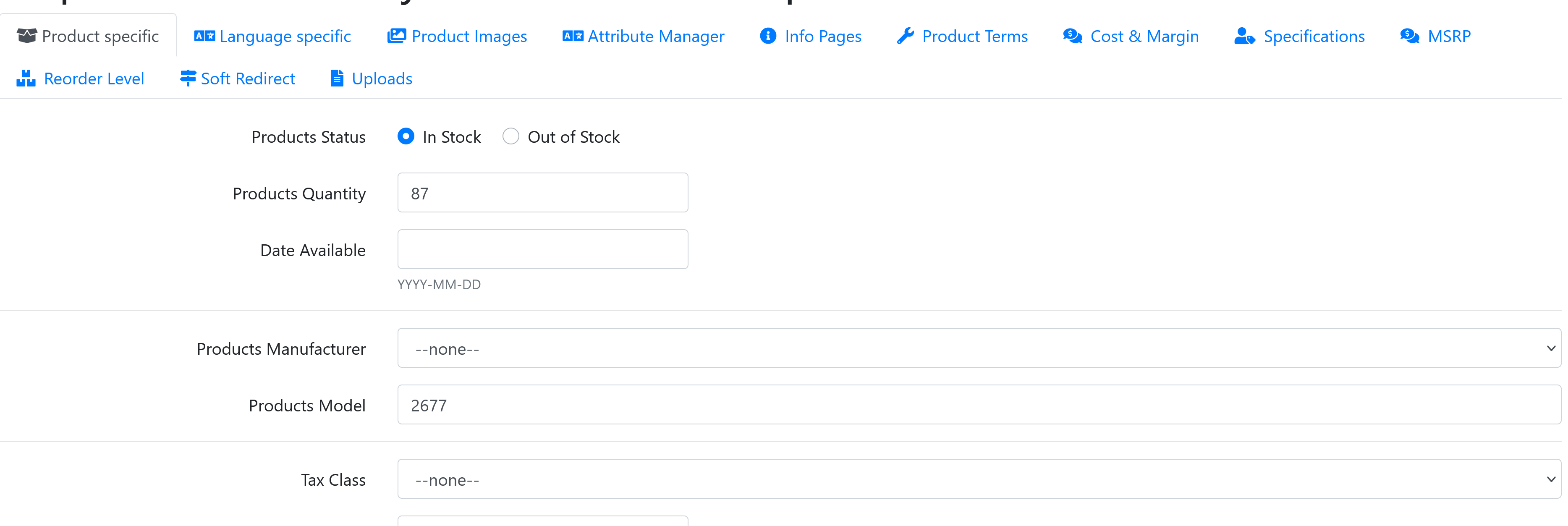Click the Date Available input field
The image size is (1568, 526).
tap(543, 250)
